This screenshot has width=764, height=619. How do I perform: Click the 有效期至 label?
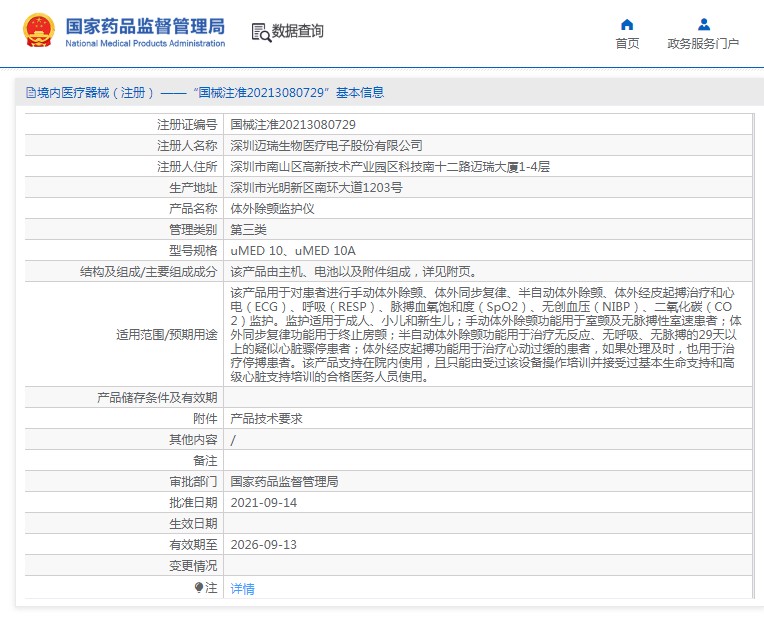click(x=193, y=544)
